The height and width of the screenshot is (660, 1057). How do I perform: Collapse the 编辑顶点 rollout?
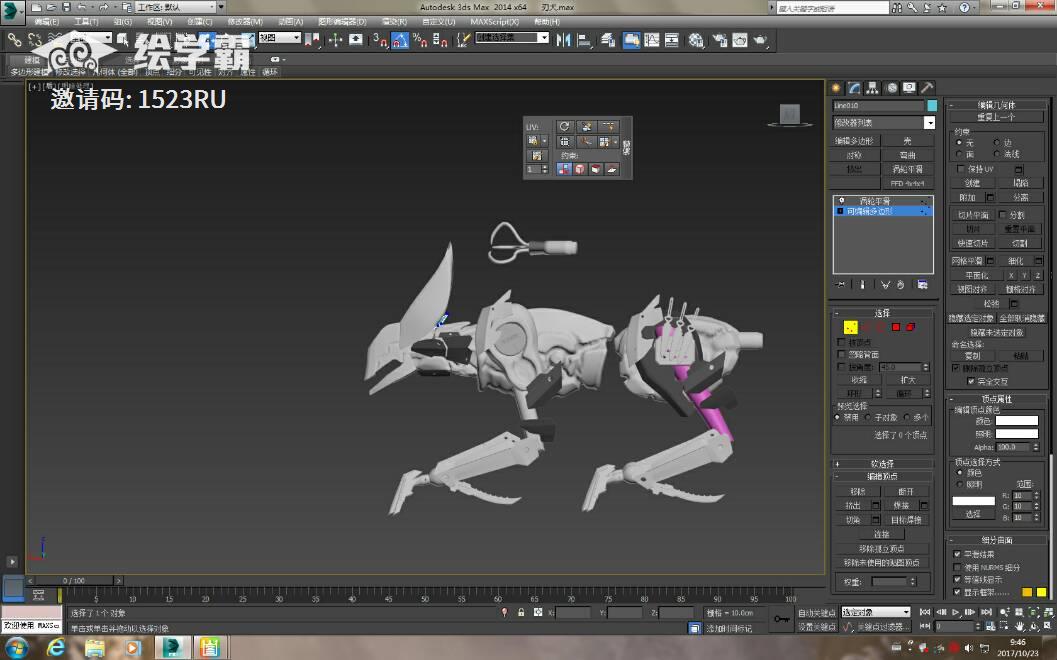point(882,476)
